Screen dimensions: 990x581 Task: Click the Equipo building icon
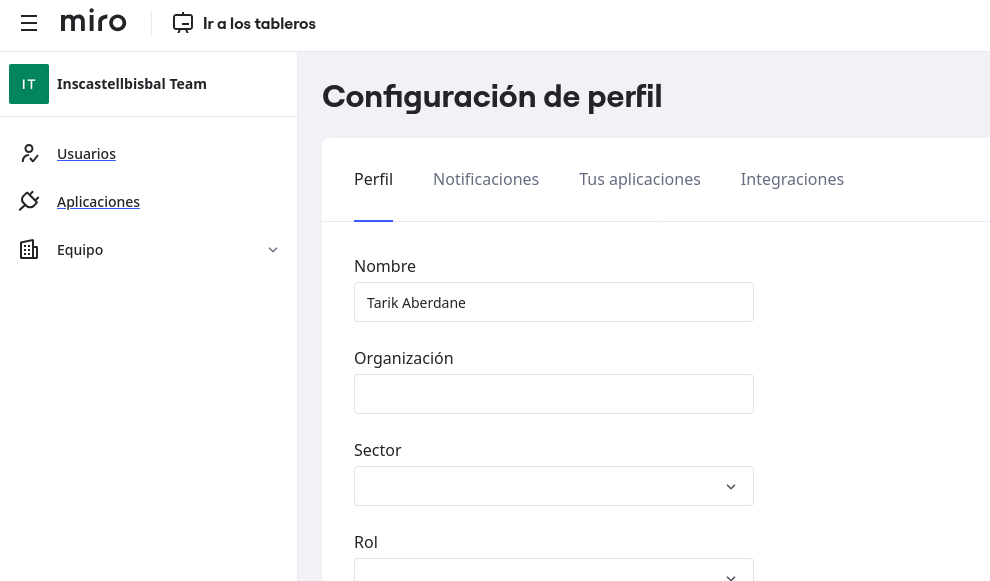pos(29,250)
